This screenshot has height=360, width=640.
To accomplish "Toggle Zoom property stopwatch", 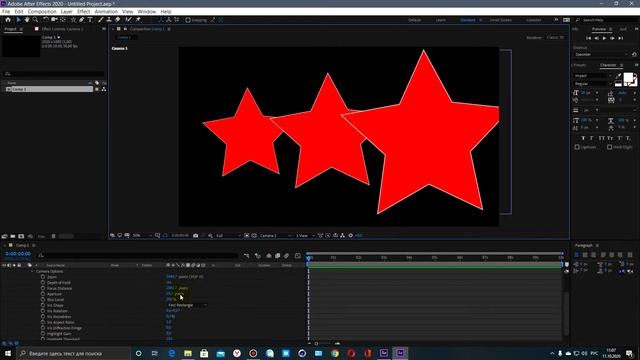I will [x=43, y=277].
